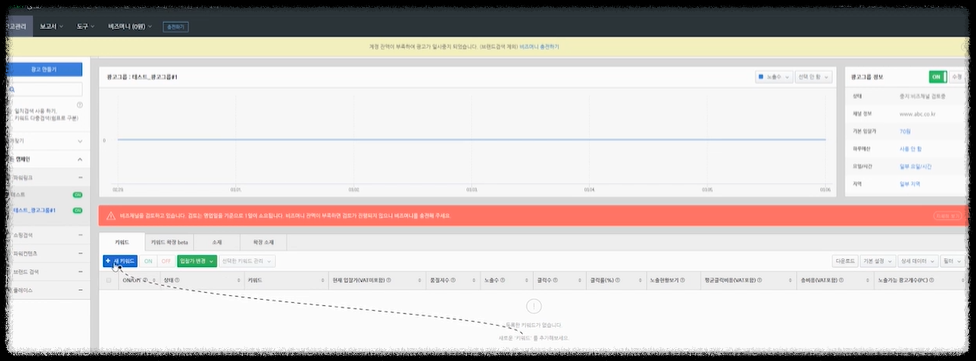
Task: Click help icon next to 품질지수 column
Action: tap(454, 280)
